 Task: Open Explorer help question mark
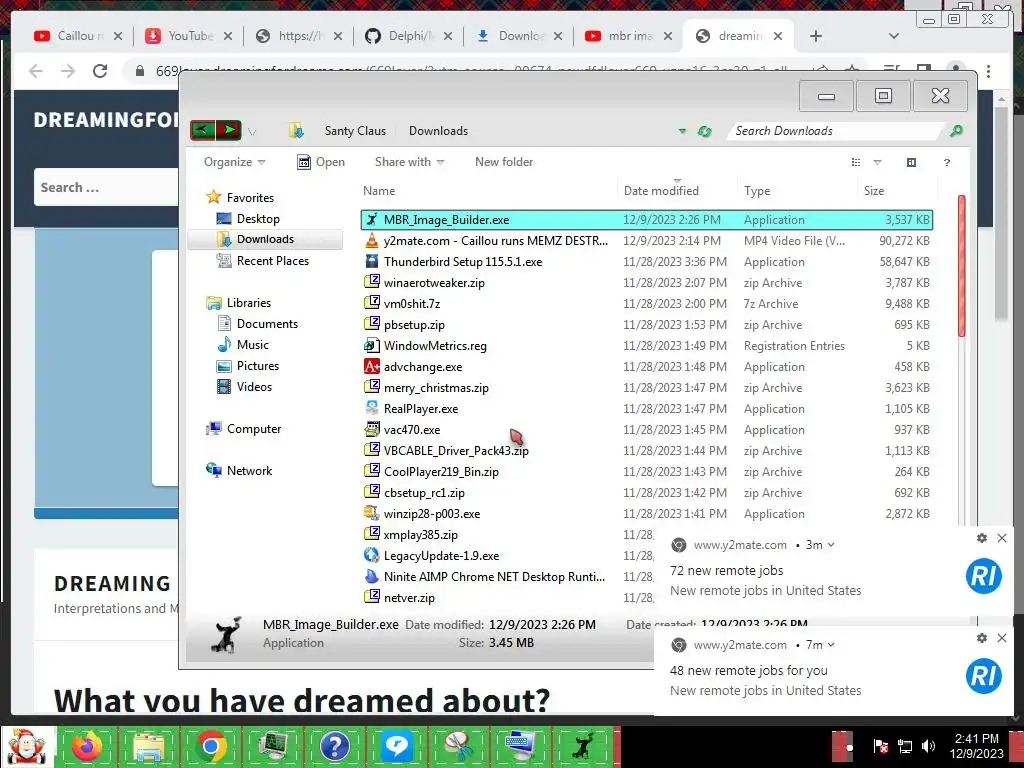(x=946, y=163)
